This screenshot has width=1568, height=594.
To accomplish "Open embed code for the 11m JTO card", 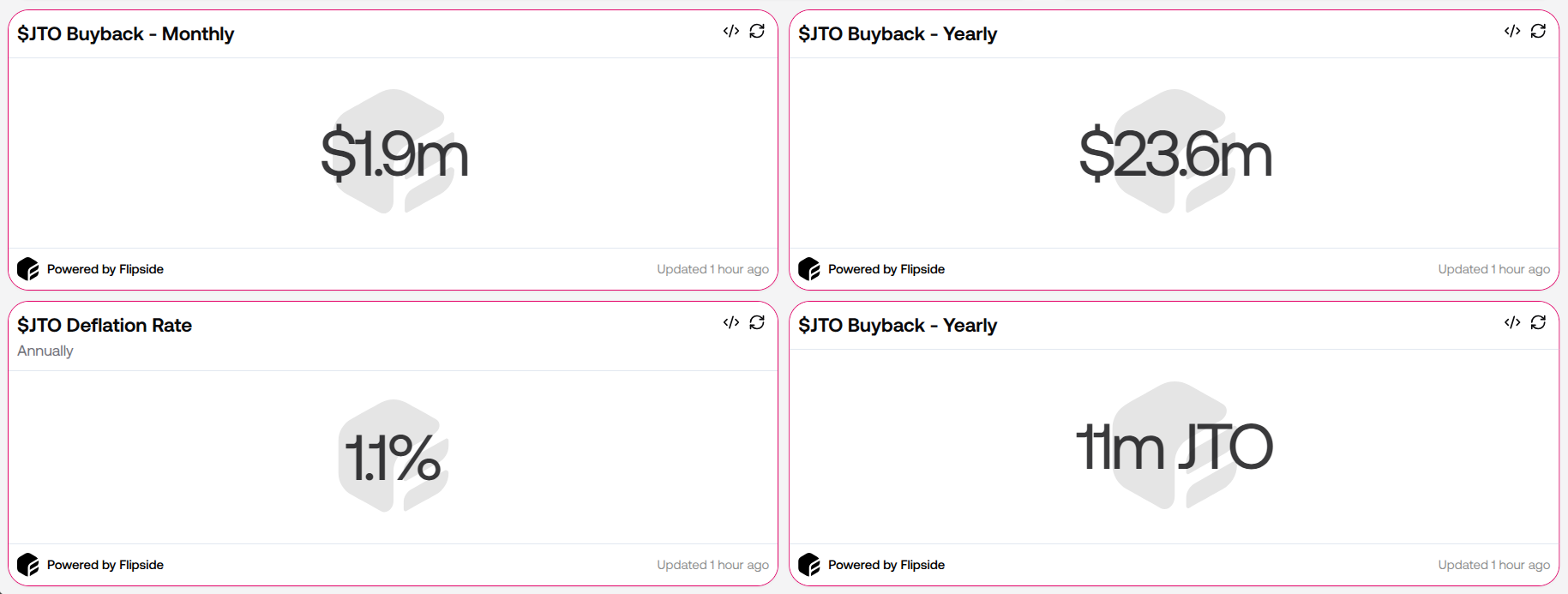I will click(x=1511, y=322).
